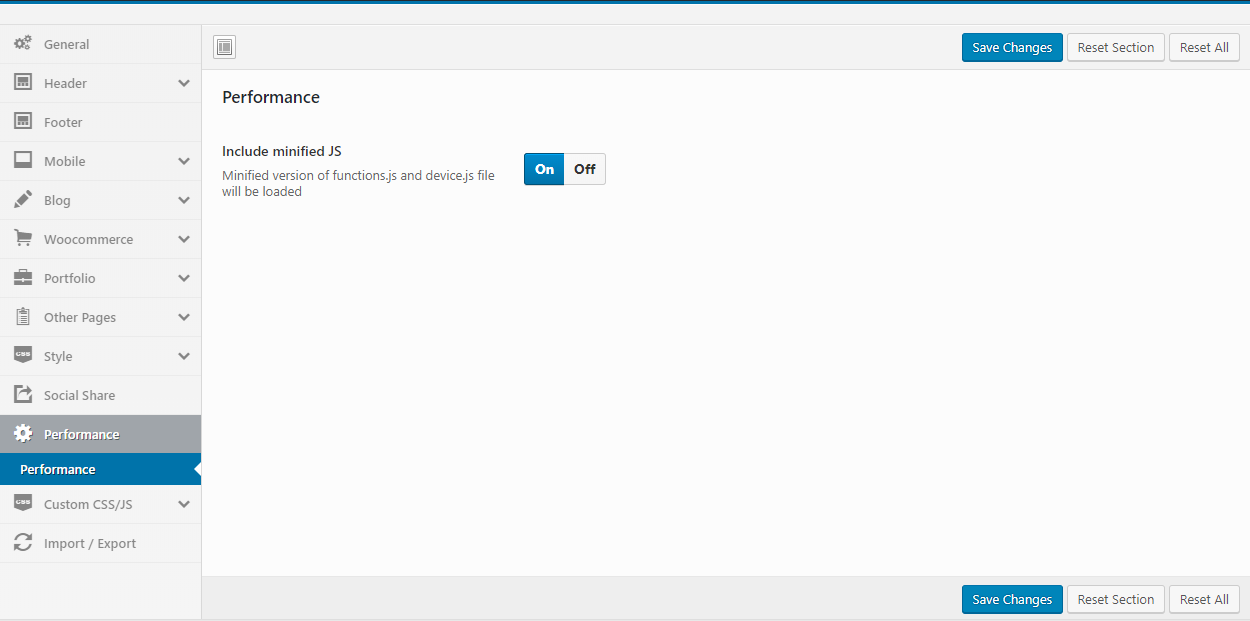Click the Portfolio briefcase icon

[22, 278]
